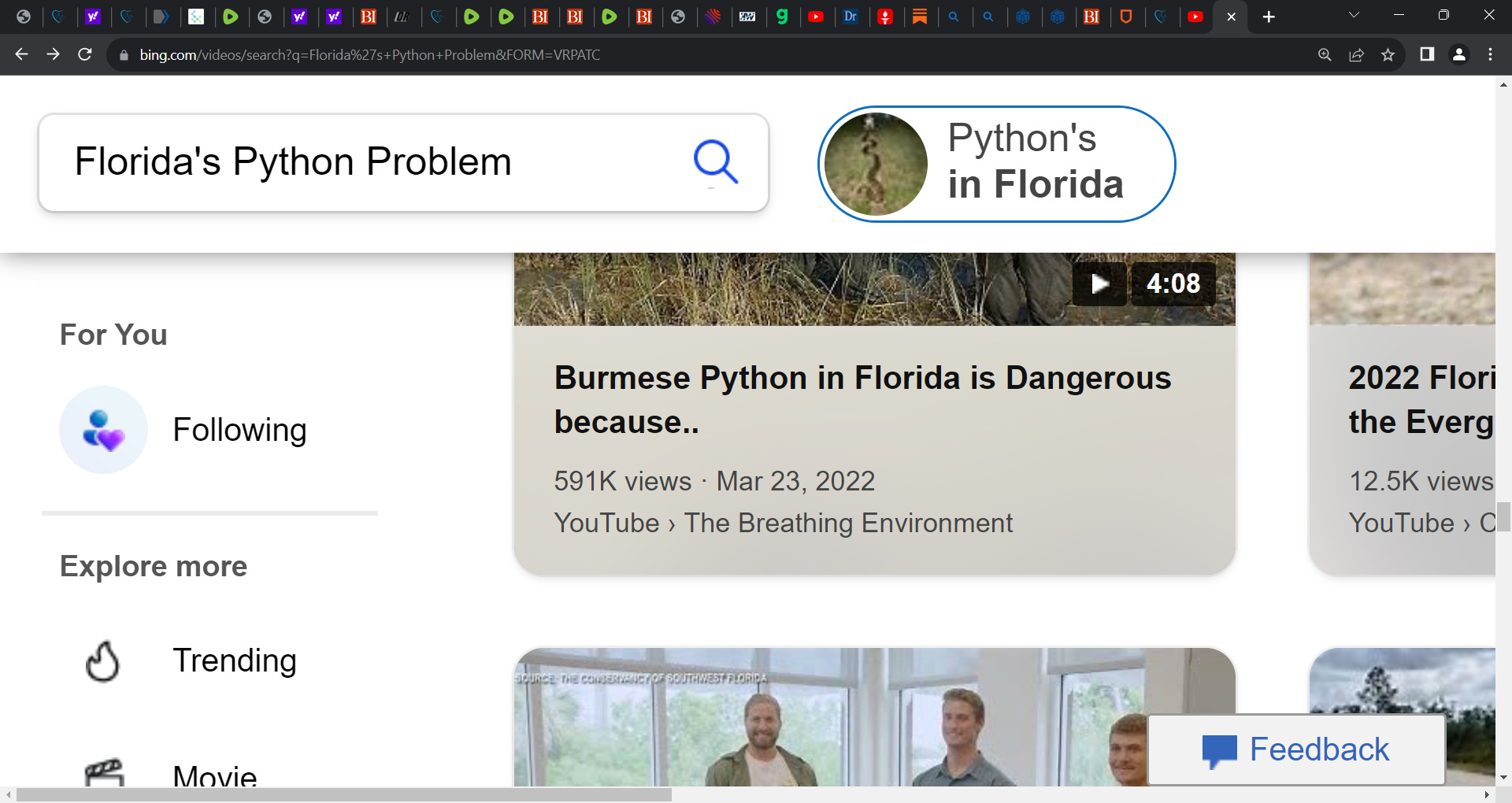Open the Following feed
This screenshot has width=1512, height=803.
(239, 430)
